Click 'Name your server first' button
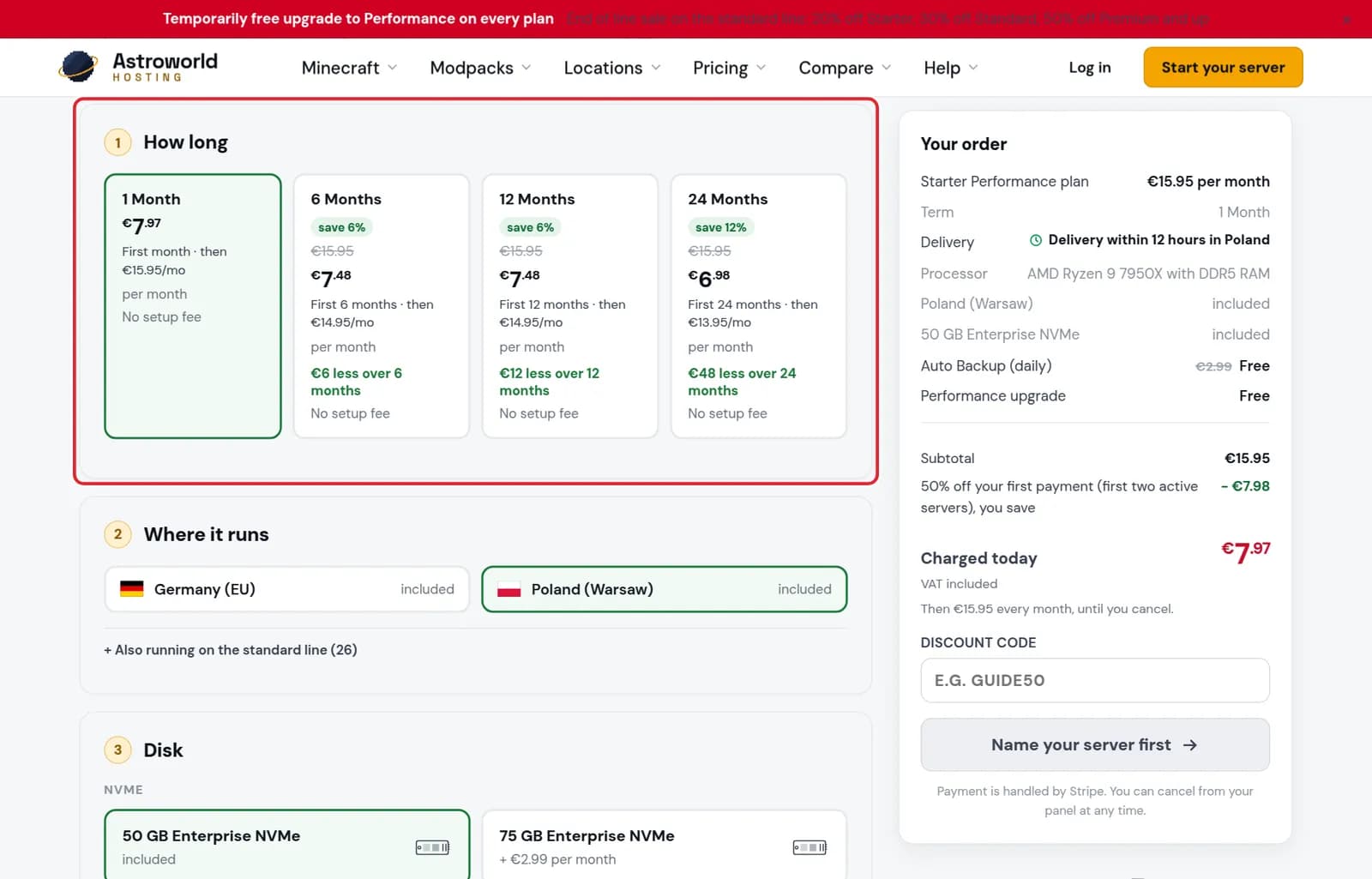 click(1095, 744)
